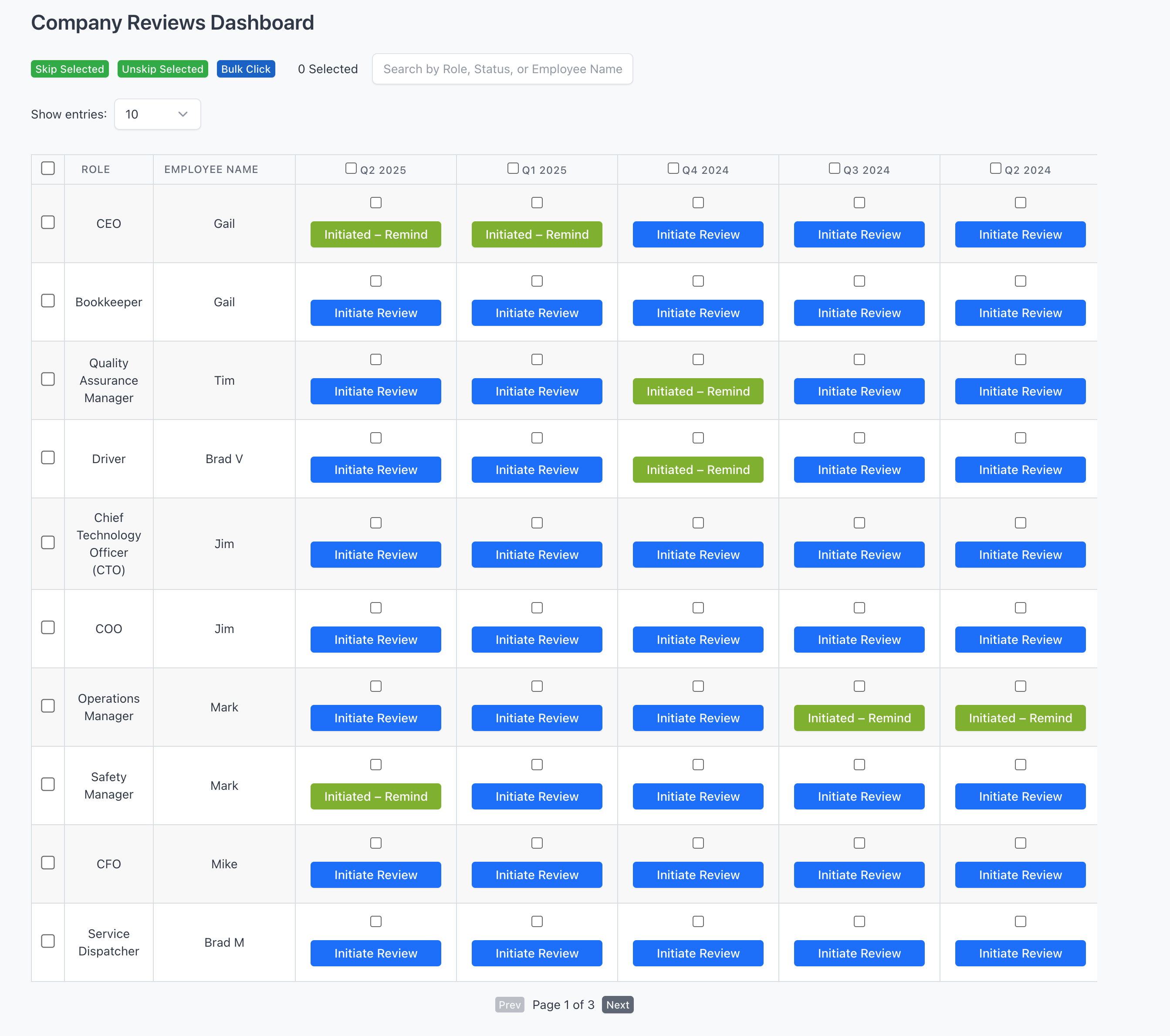Tick the Bookkeeper Q1 2025 cell checkbox

coord(537,281)
